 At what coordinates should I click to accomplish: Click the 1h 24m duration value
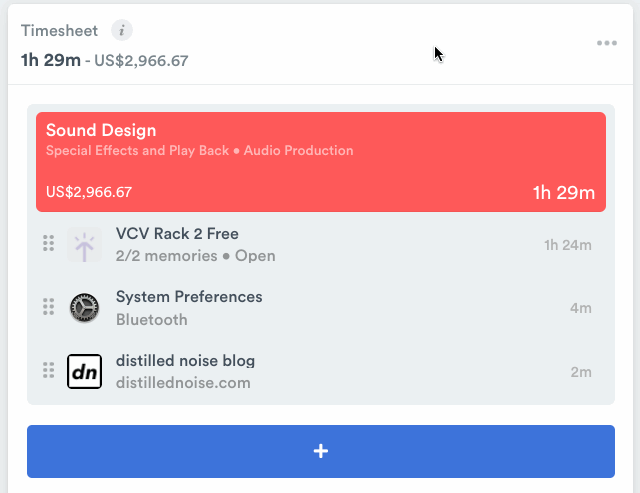(x=568, y=245)
